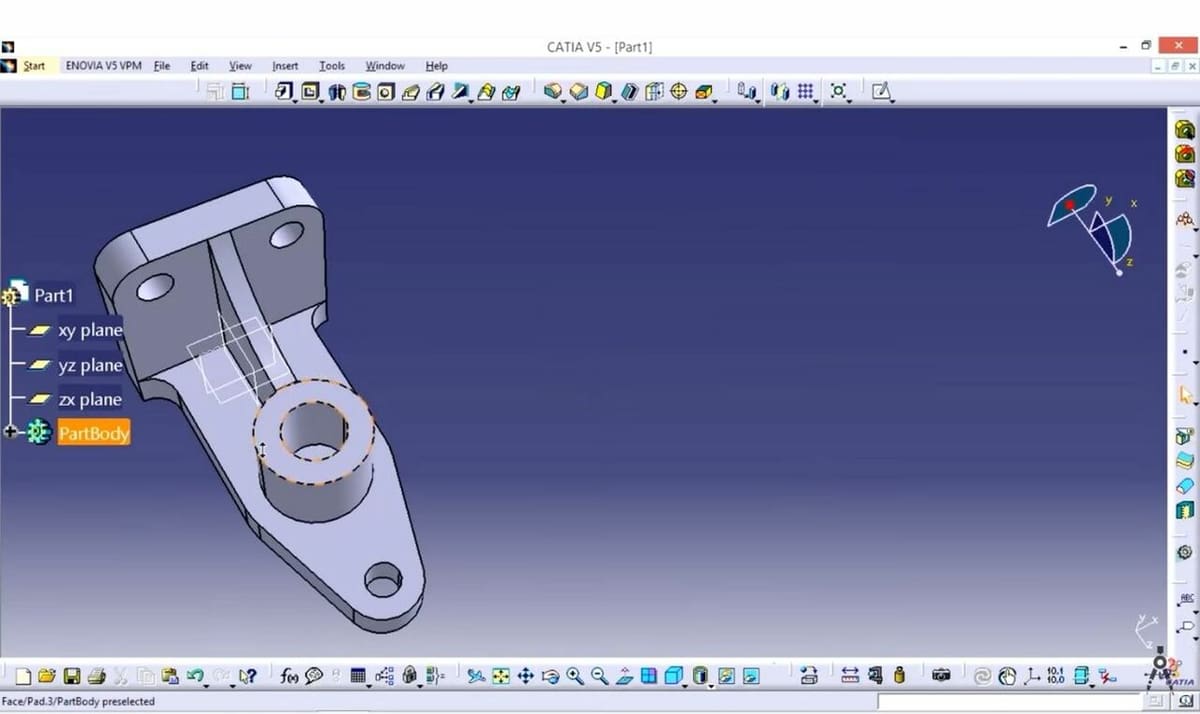Save using the floppy disk icon
Viewport: 1200px width, 714px height.
click(x=71, y=676)
